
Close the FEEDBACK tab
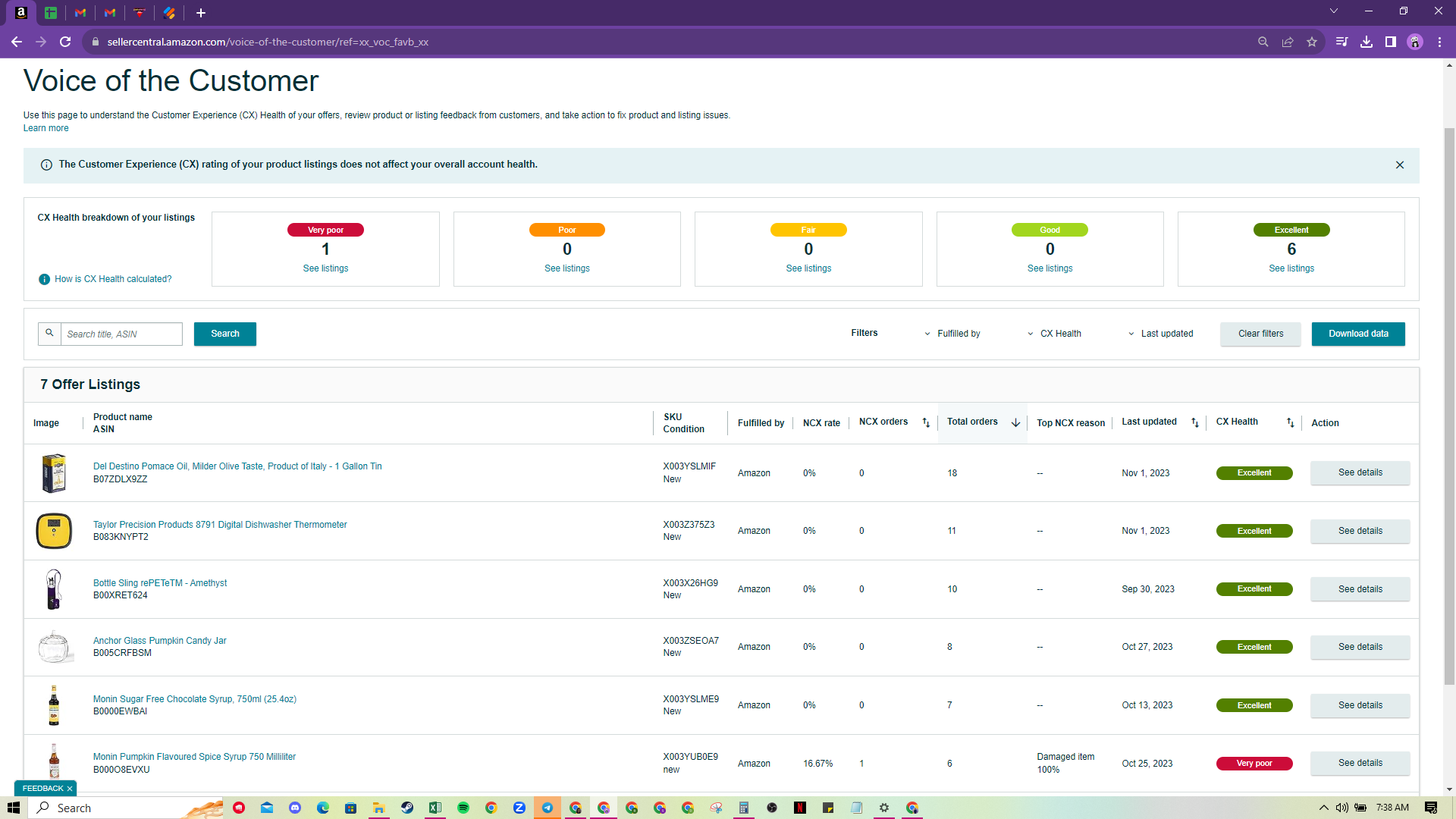70,789
